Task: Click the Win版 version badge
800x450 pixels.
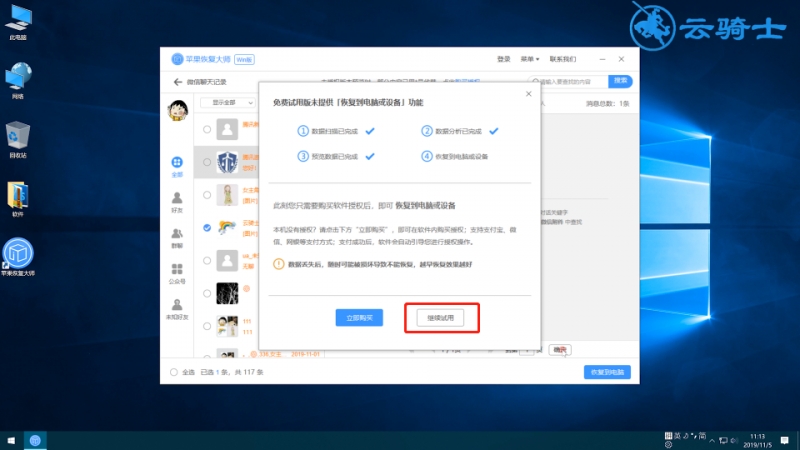Action: (244, 60)
